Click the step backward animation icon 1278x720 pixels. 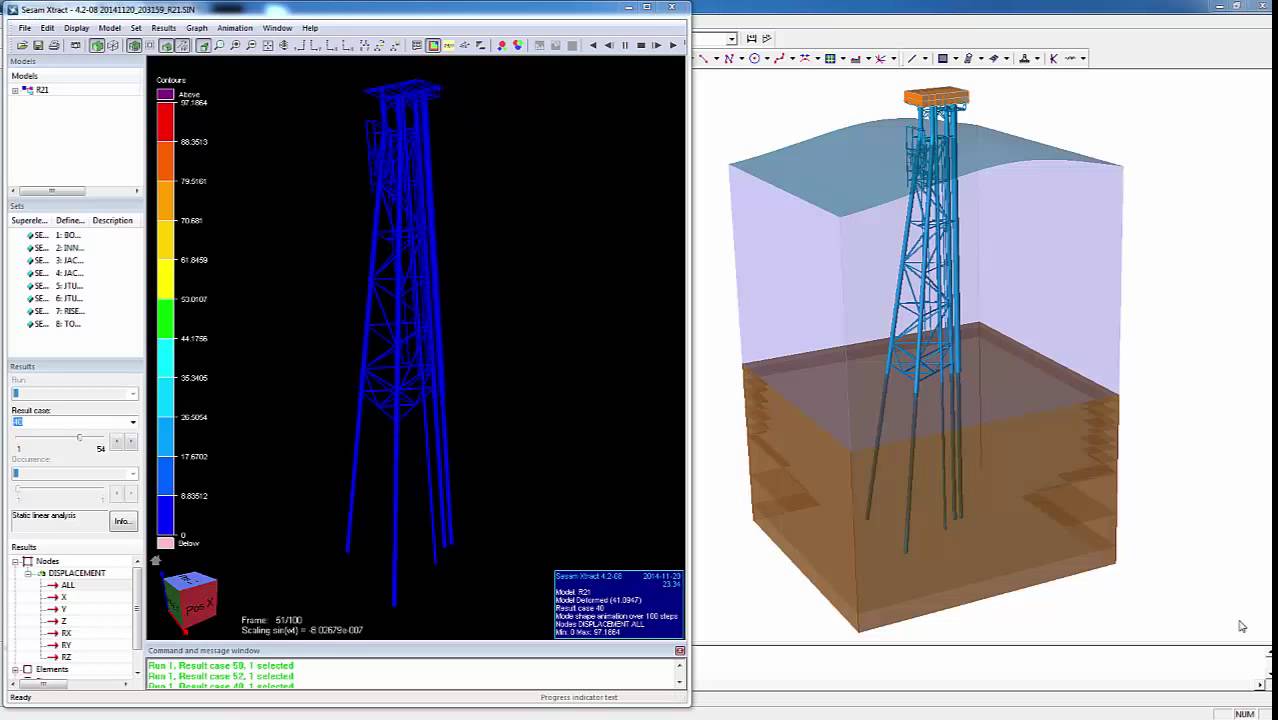tap(609, 45)
